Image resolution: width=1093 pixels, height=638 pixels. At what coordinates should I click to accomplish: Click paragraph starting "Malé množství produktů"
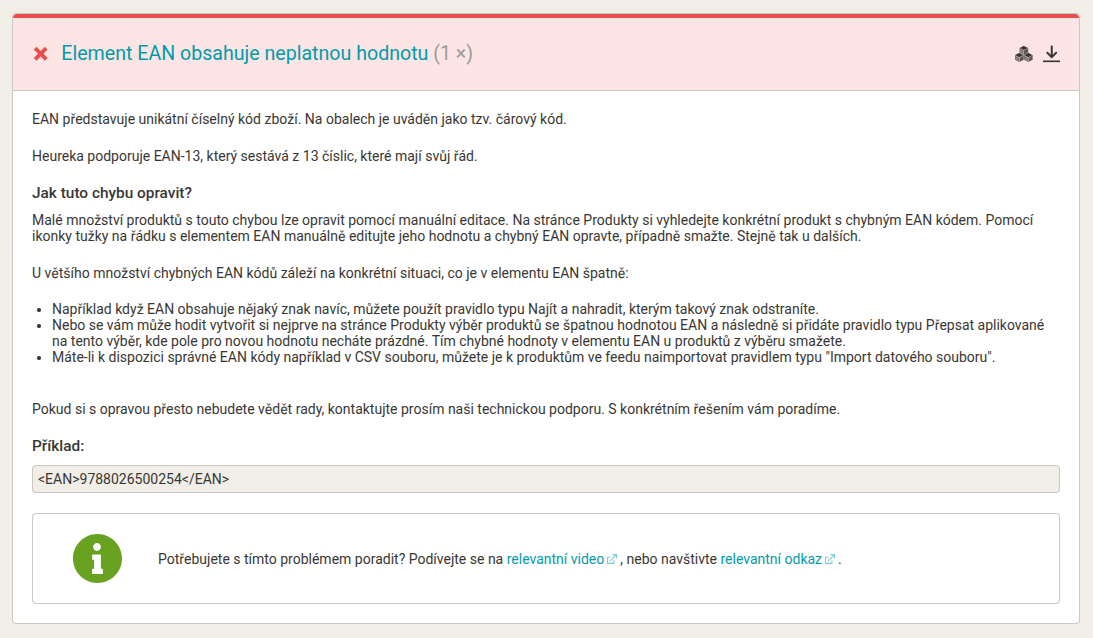tap(533, 228)
